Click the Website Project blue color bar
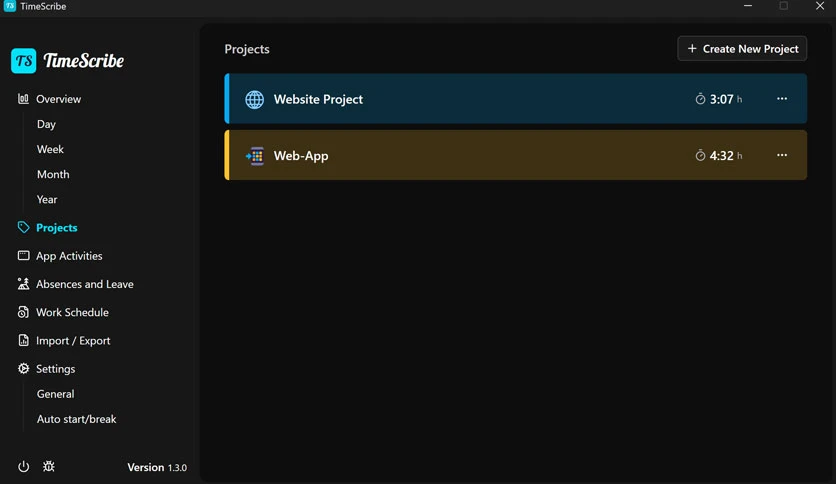Viewport: 836px width, 484px height. (x=227, y=99)
